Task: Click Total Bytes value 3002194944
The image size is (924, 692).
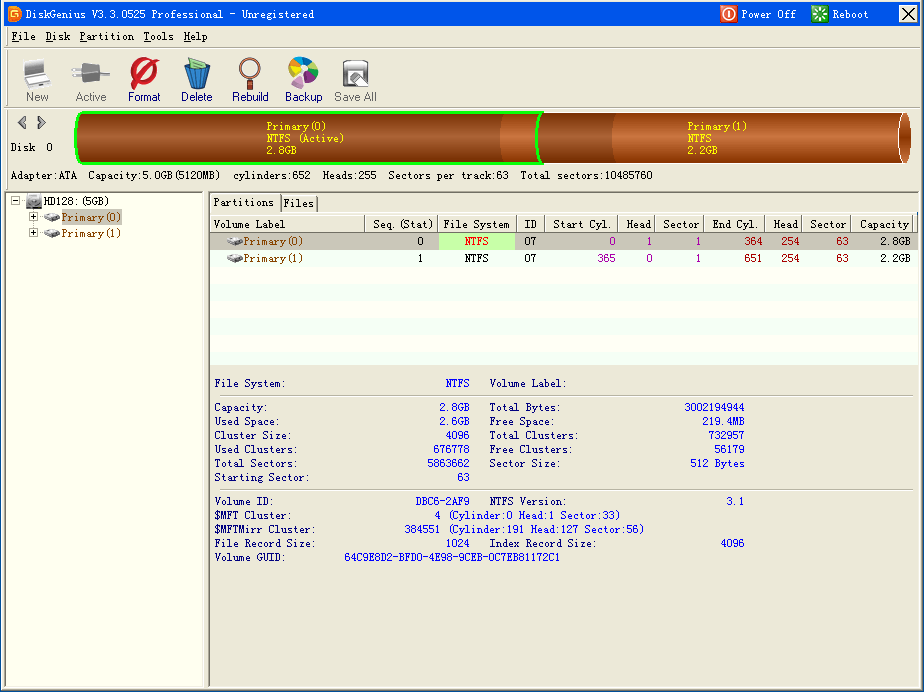Action: 714,407
